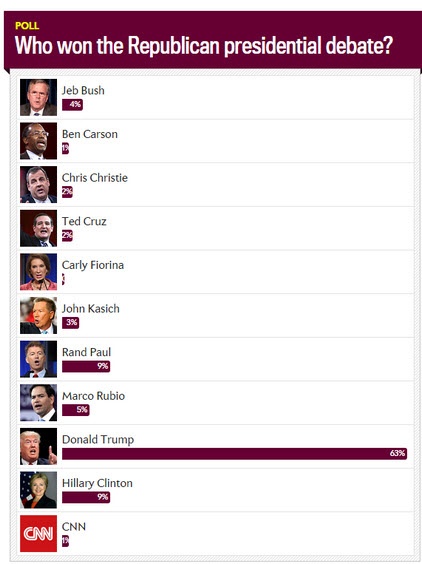Click Marco Rubio's portrait photo

tap(38, 402)
